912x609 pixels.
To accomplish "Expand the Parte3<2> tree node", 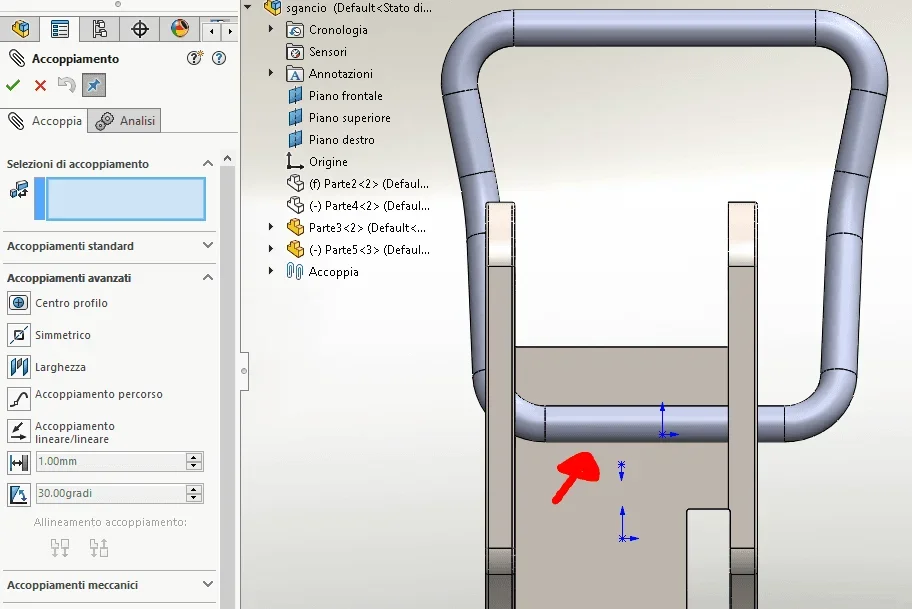I will (x=270, y=227).
